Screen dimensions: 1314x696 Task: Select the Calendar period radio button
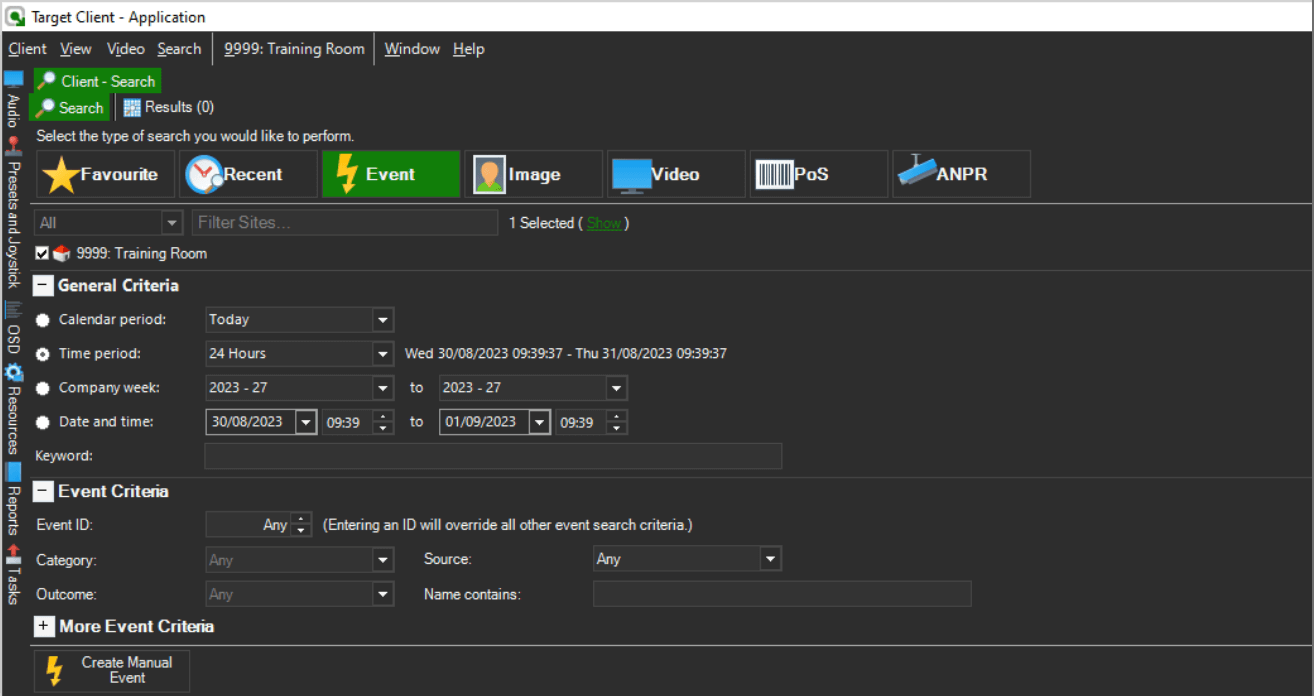(x=42, y=320)
